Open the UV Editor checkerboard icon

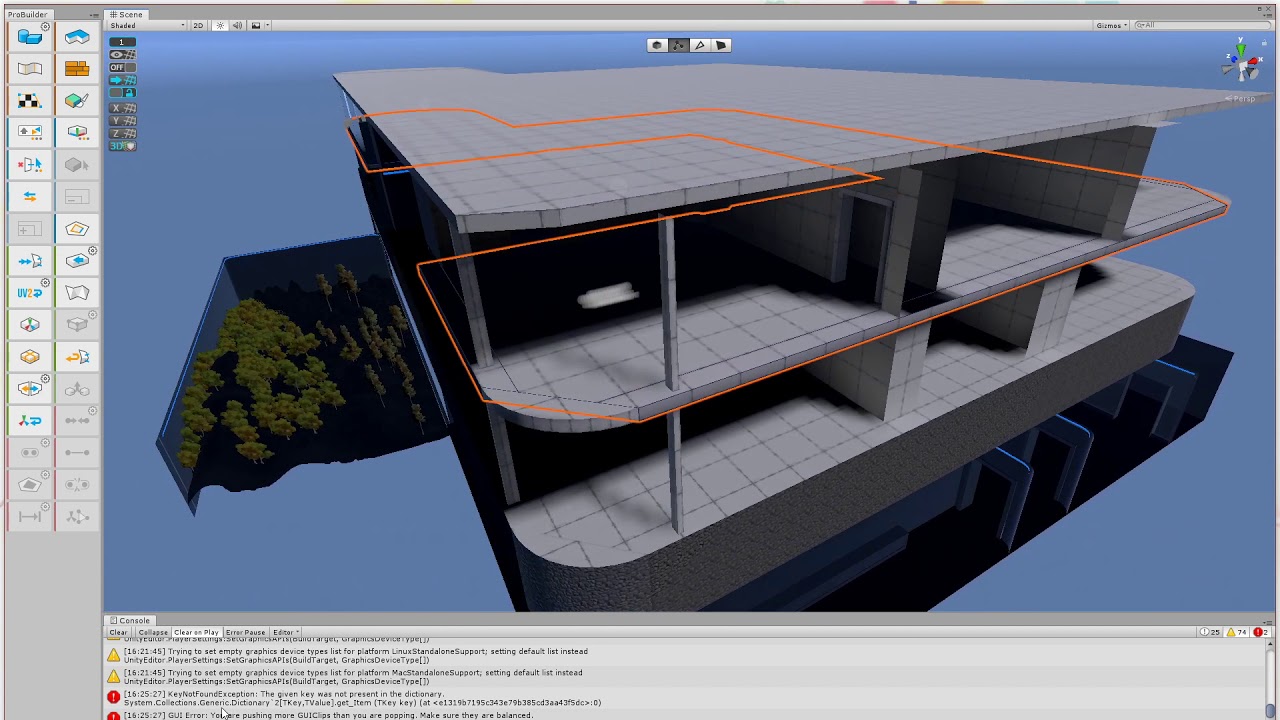pos(30,101)
